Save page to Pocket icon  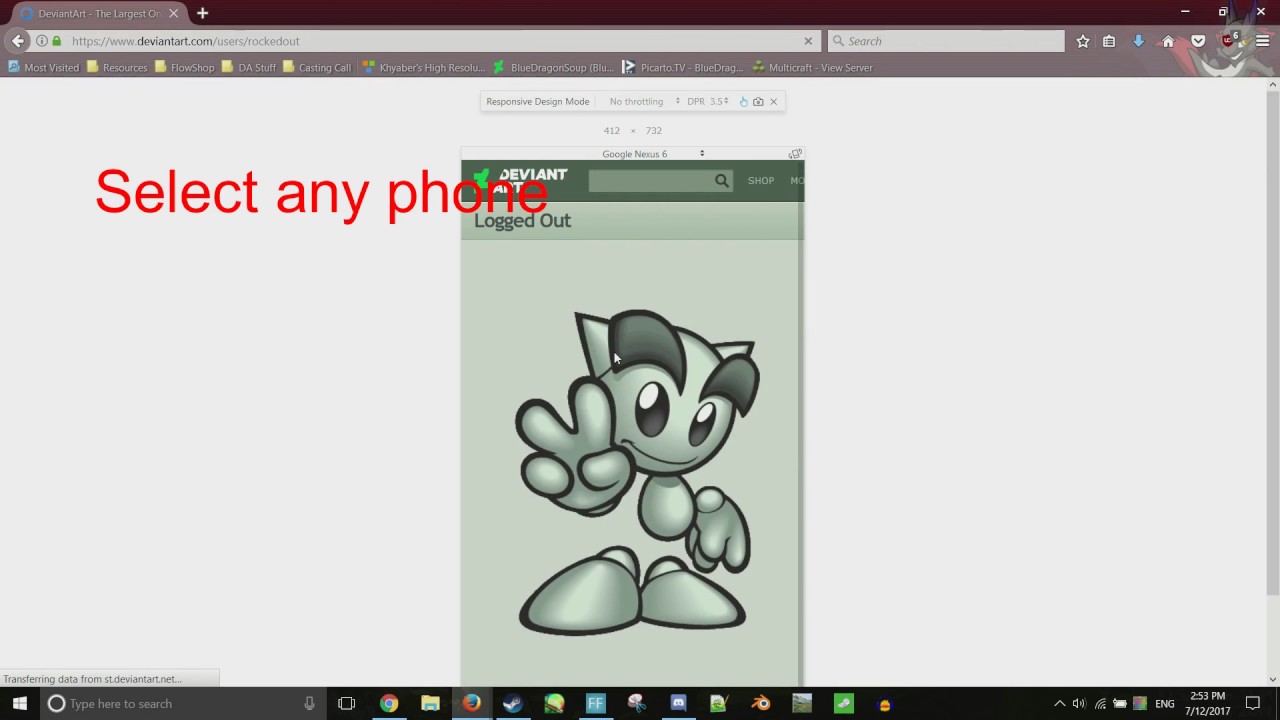[1198, 41]
